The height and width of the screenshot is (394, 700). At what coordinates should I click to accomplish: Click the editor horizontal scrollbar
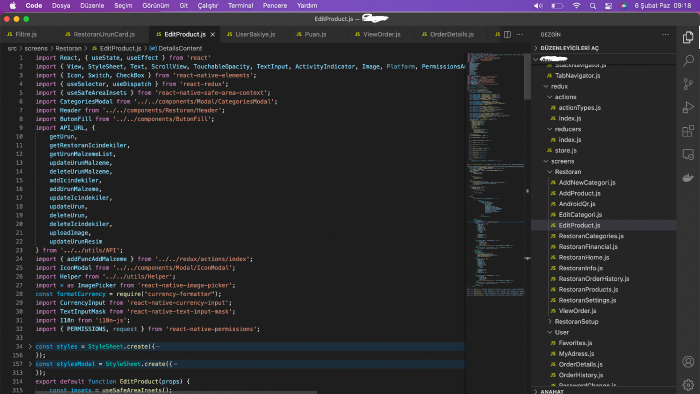click(x=176, y=393)
